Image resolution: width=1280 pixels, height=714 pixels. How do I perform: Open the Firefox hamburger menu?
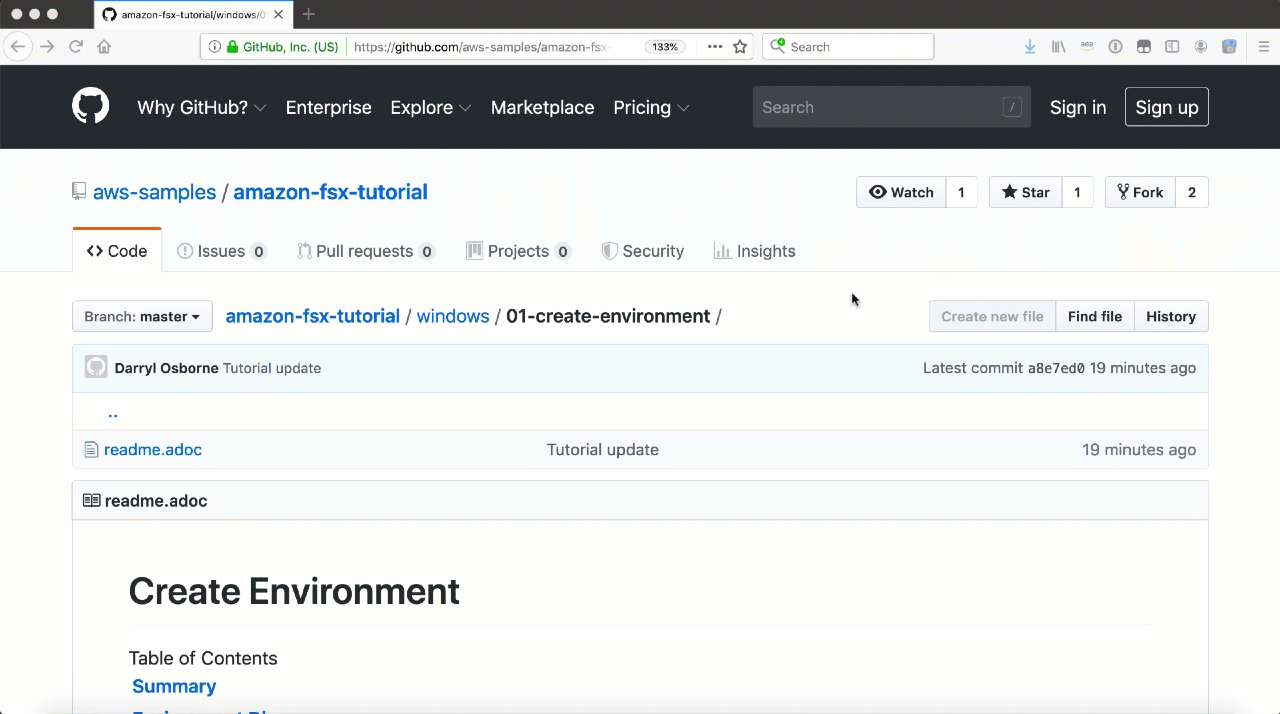(x=1263, y=47)
